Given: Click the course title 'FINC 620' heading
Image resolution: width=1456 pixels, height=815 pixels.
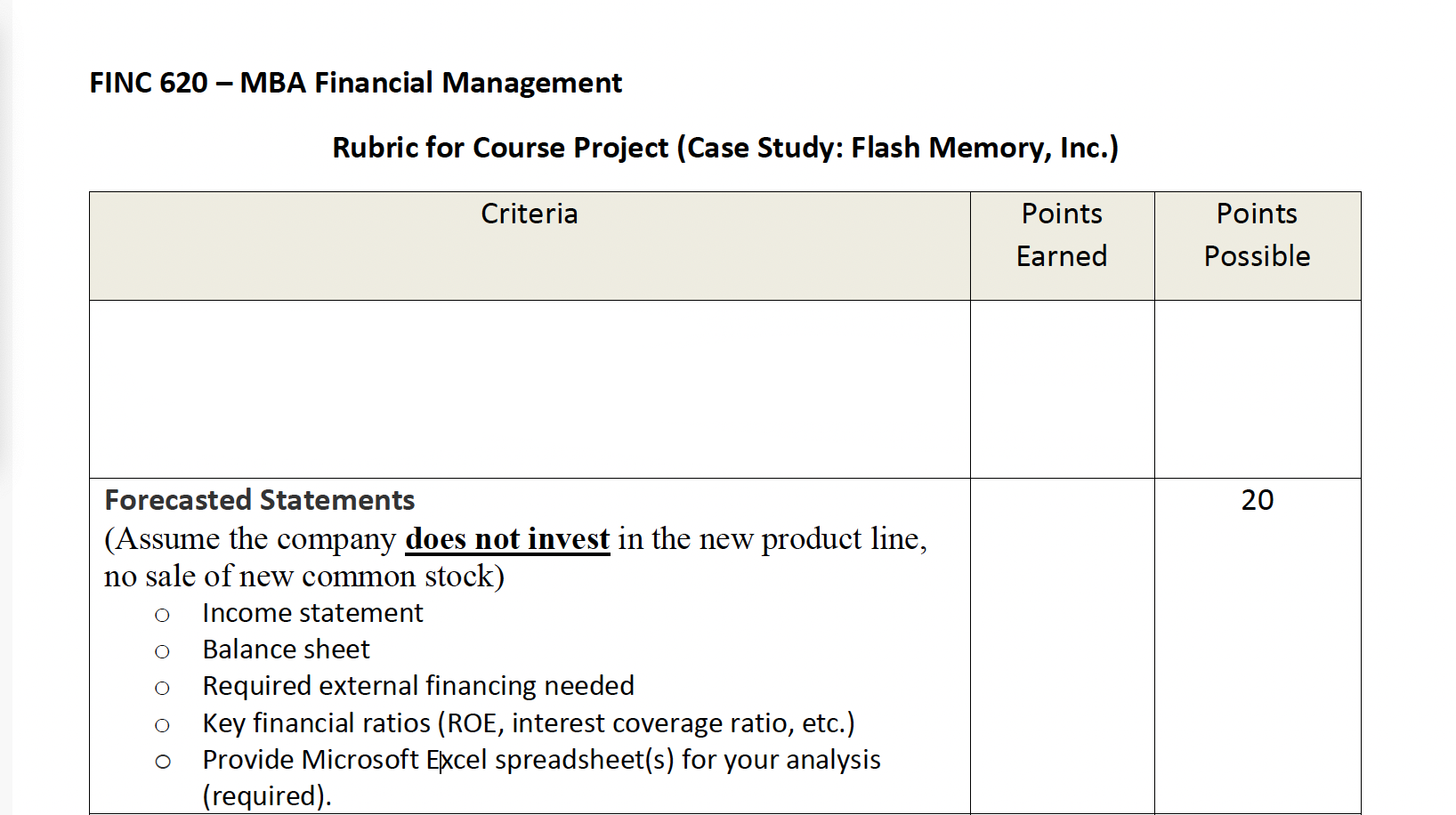Looking at the screenshot, I should click(355, 83).
